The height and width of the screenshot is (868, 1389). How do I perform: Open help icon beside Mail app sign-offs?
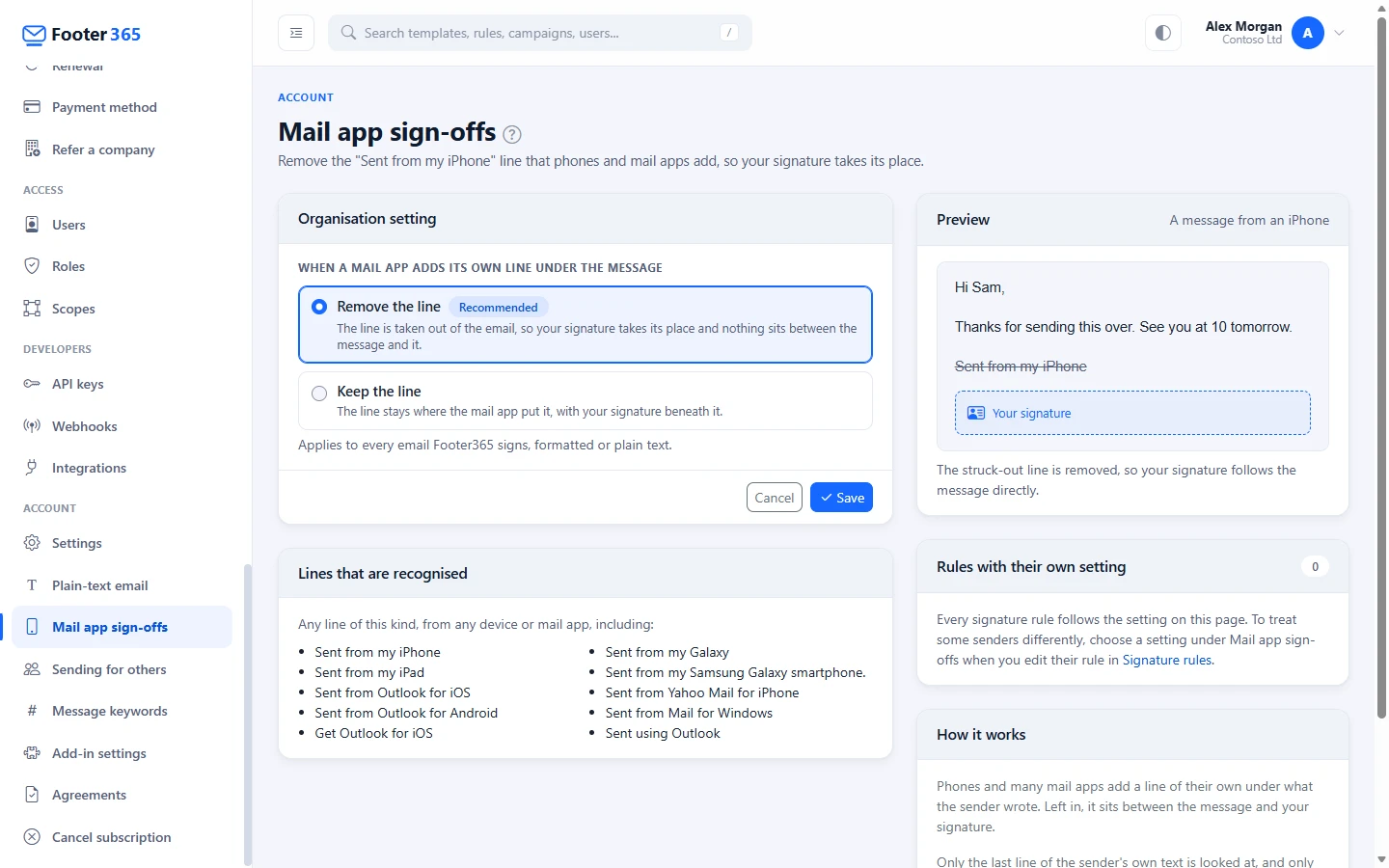click(x=512, y=134)
